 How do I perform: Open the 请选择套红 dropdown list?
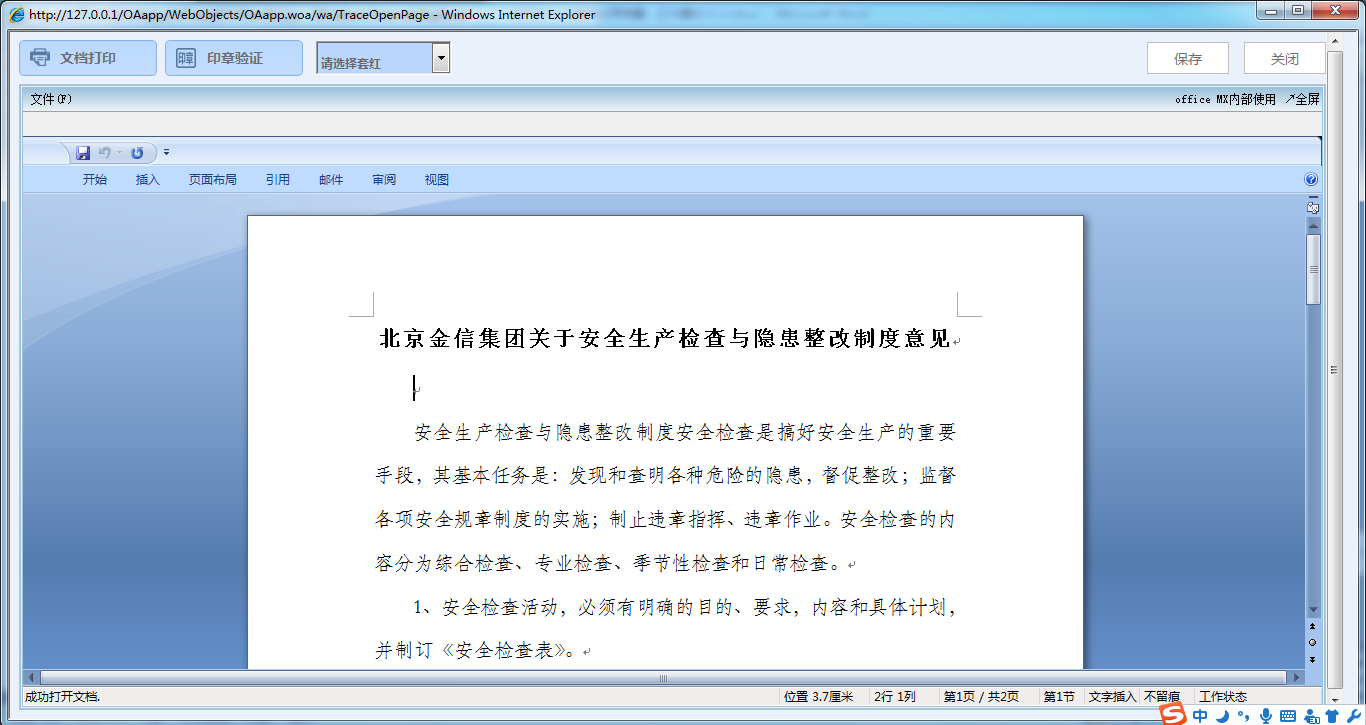coord(441,57)
